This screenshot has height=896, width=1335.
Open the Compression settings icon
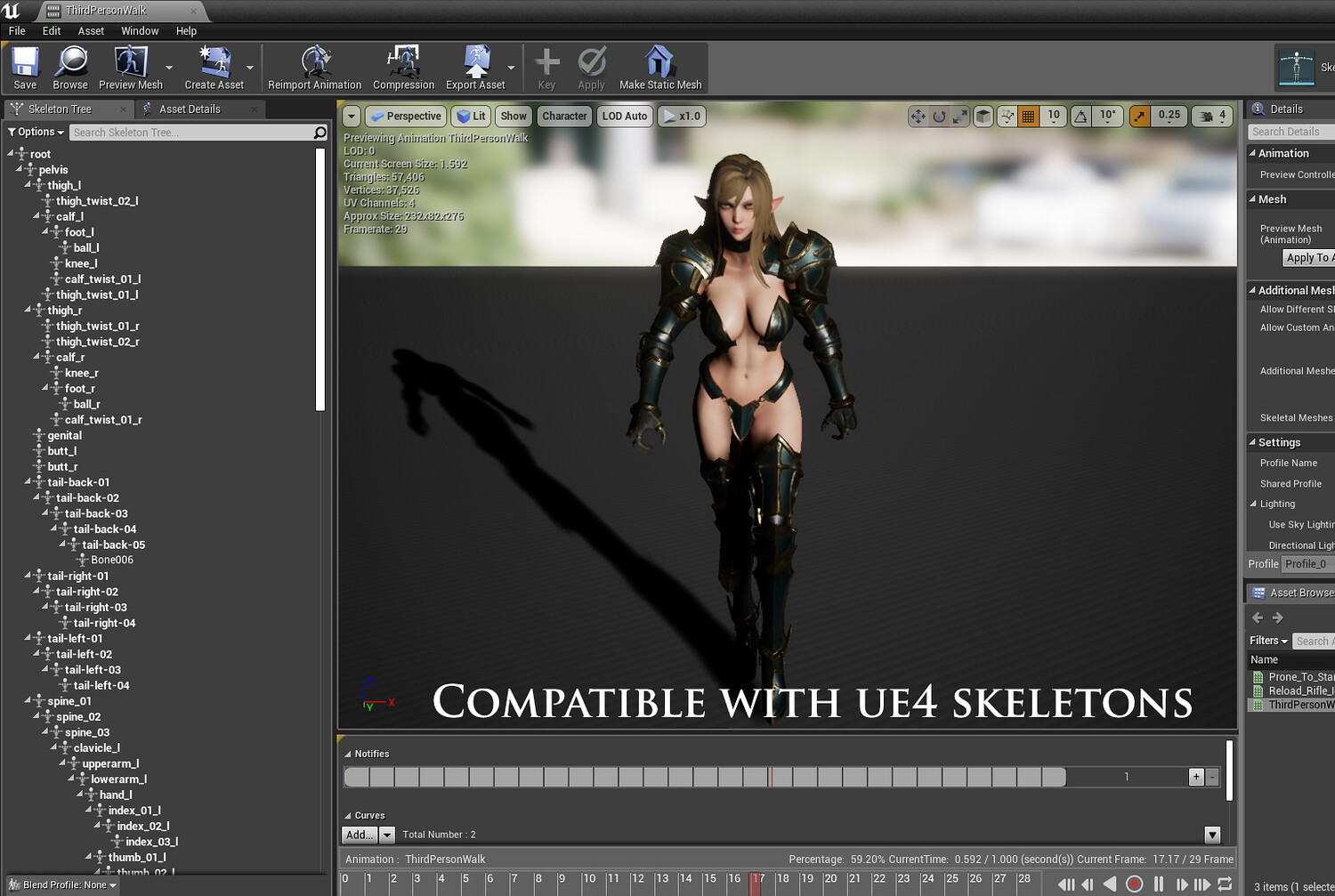(403, 68)
